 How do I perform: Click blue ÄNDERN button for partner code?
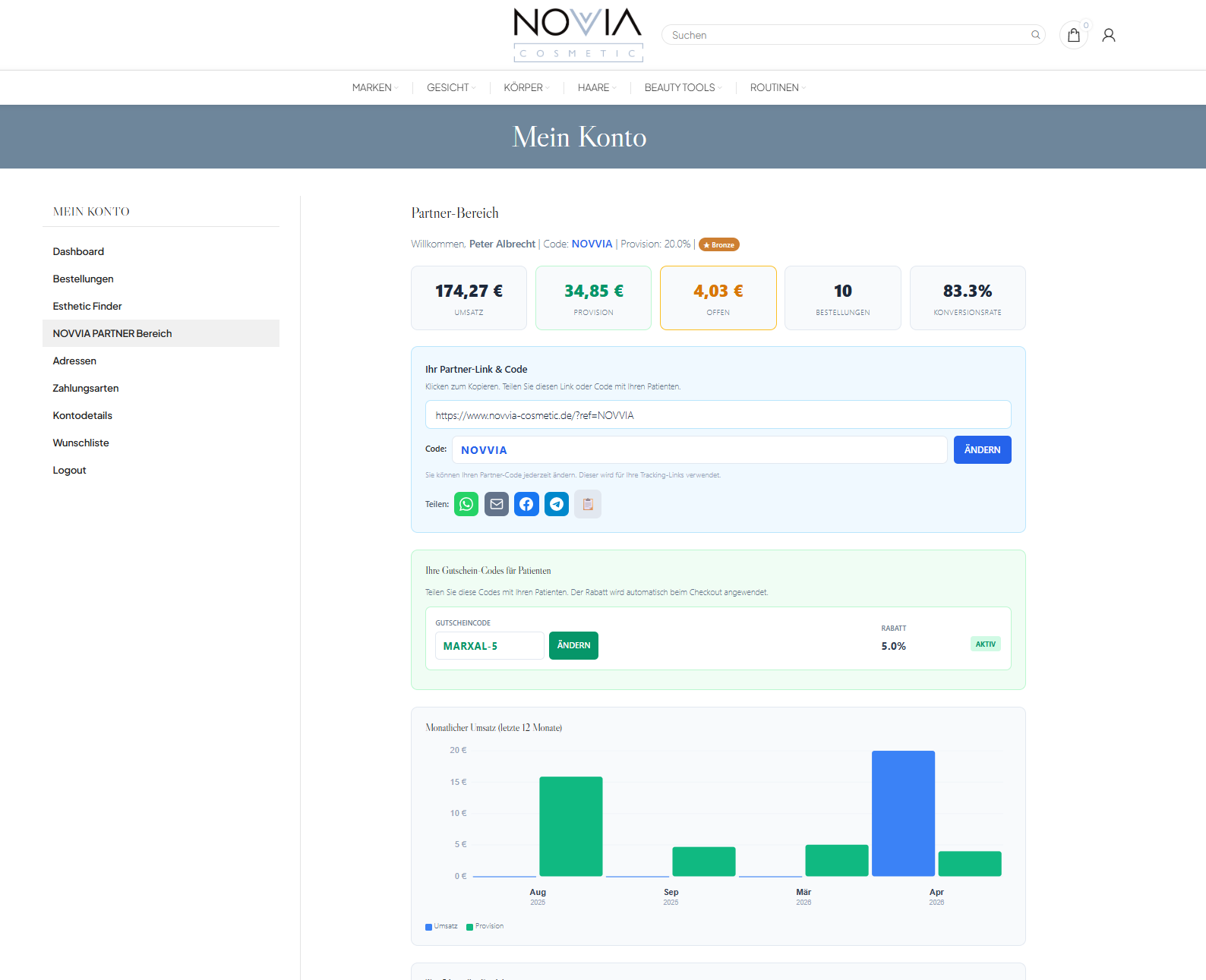982,450
